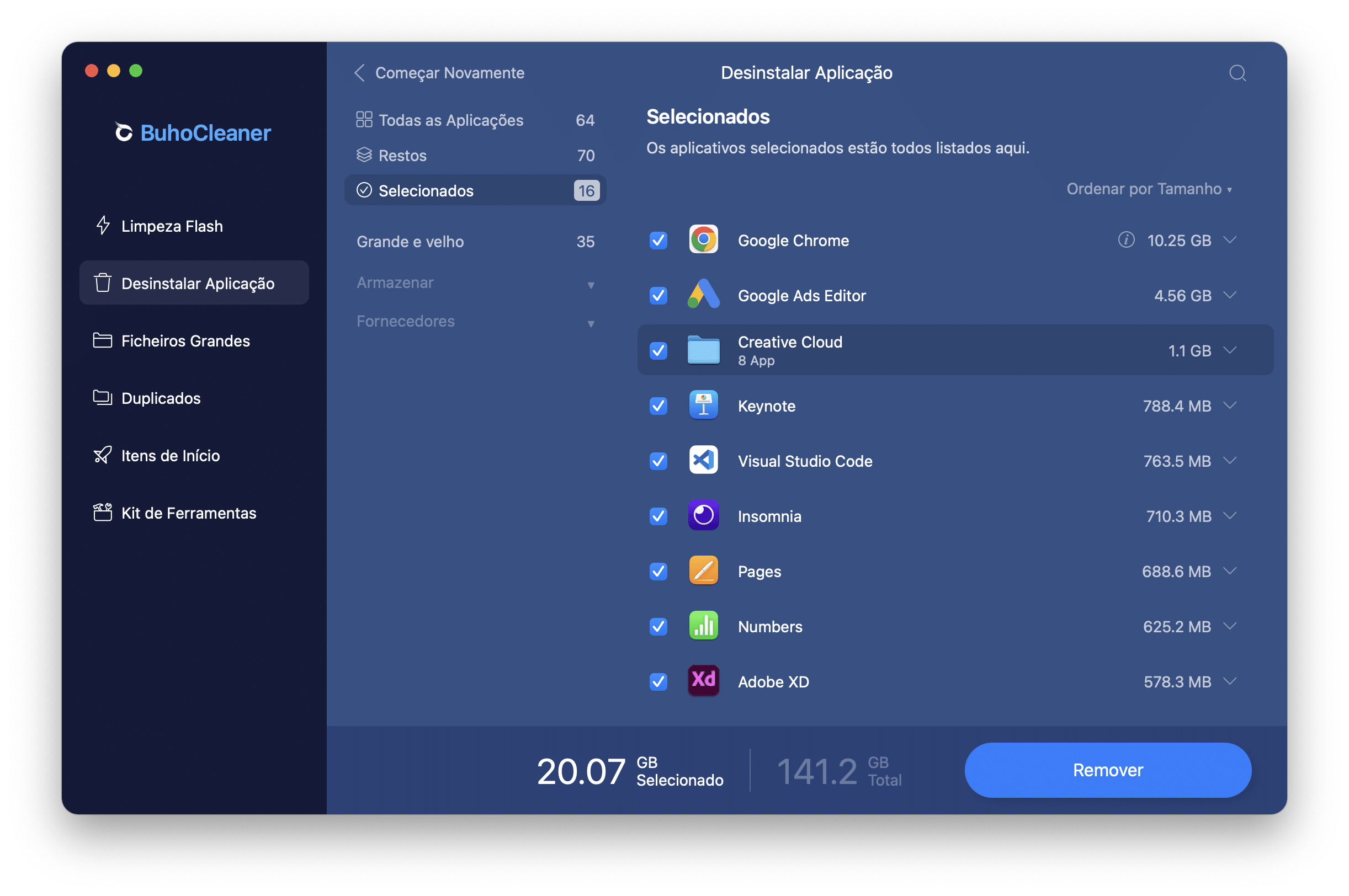Go to Duplicados section
This screenshot has width=1349, height=896.
(x=194, y=398)
